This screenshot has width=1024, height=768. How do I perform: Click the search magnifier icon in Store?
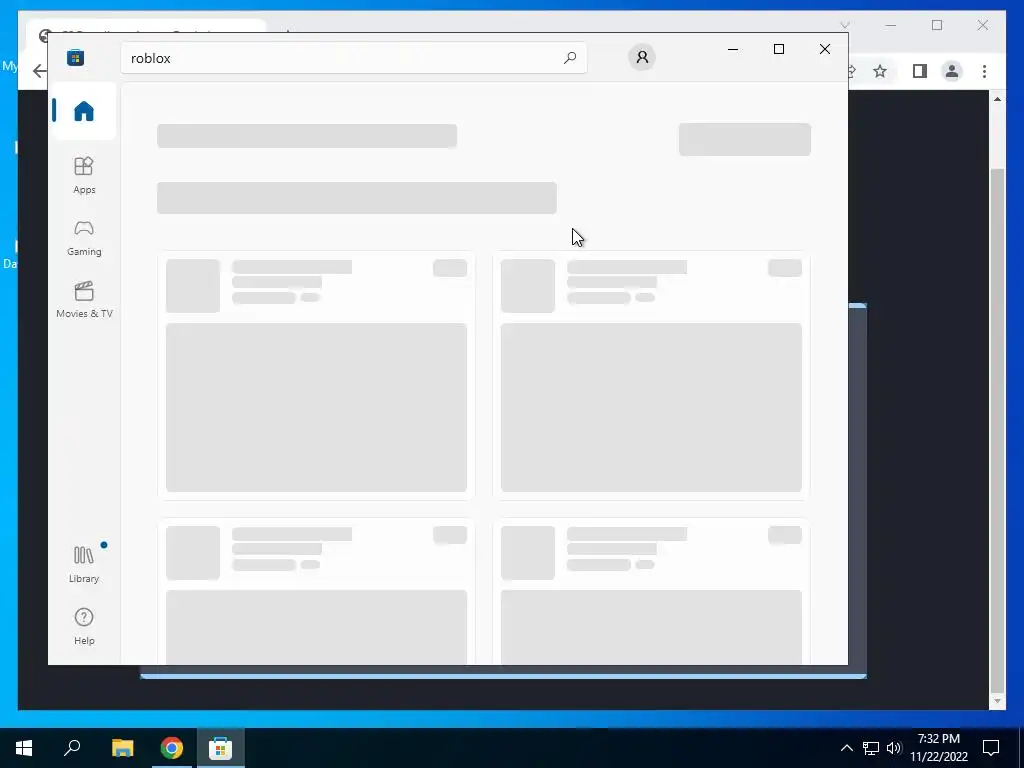569,57
